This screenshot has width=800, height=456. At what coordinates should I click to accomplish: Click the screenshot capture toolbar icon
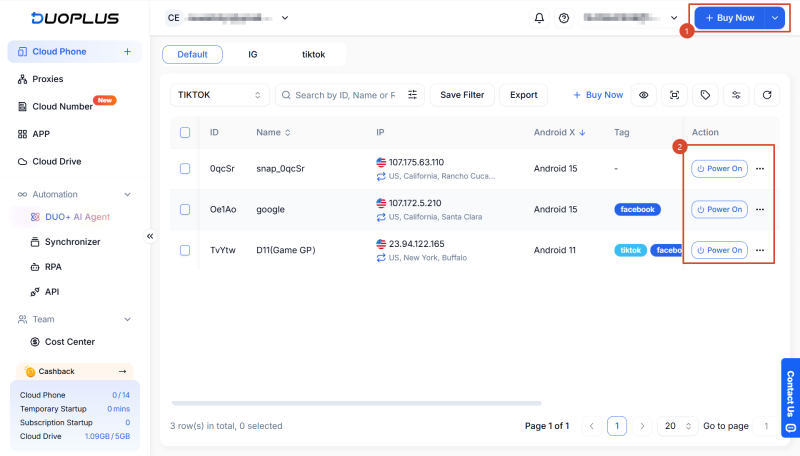pos(674,95)
